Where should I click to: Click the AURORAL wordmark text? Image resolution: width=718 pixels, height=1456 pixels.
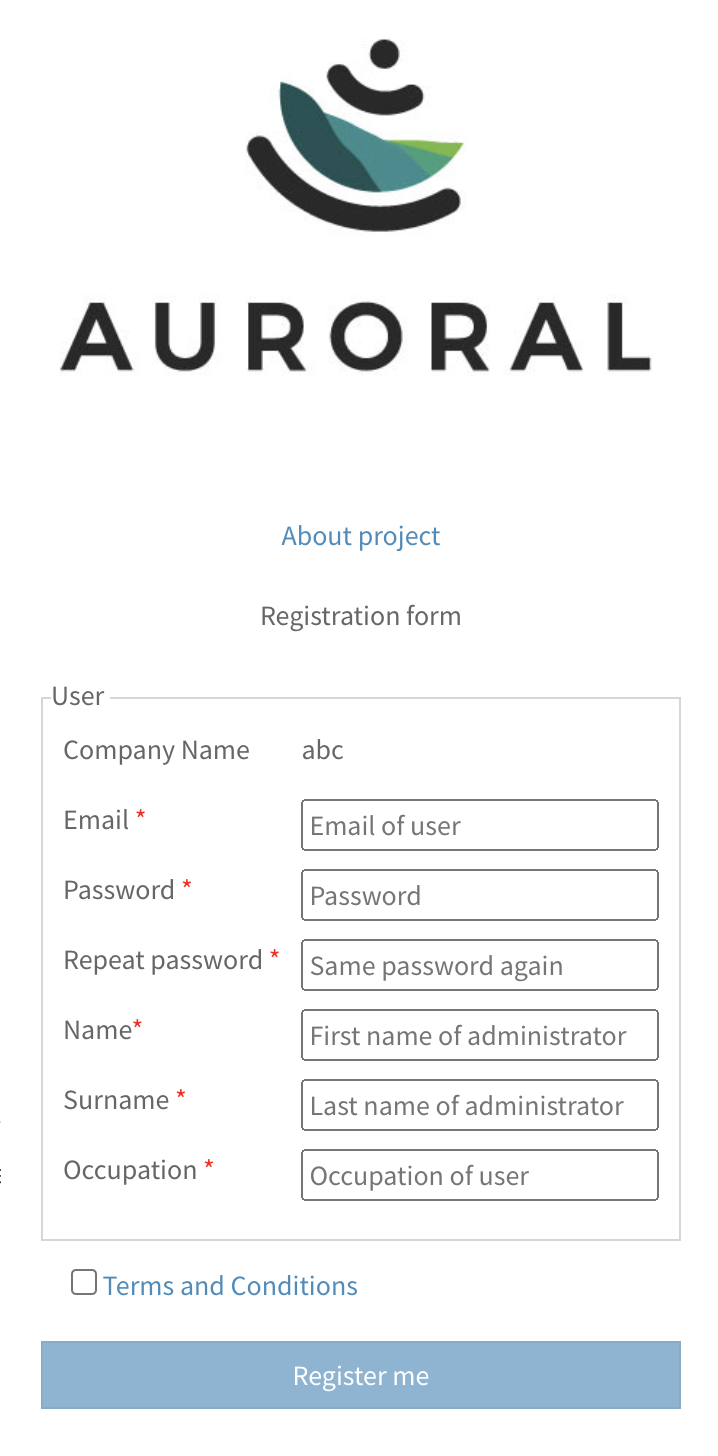point(357,336)
